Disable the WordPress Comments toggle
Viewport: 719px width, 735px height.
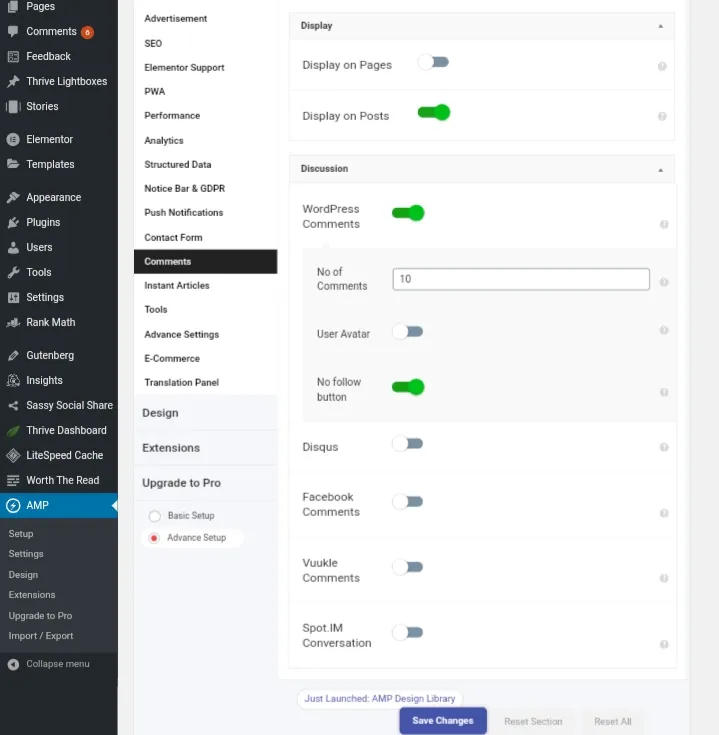(408, 213)
